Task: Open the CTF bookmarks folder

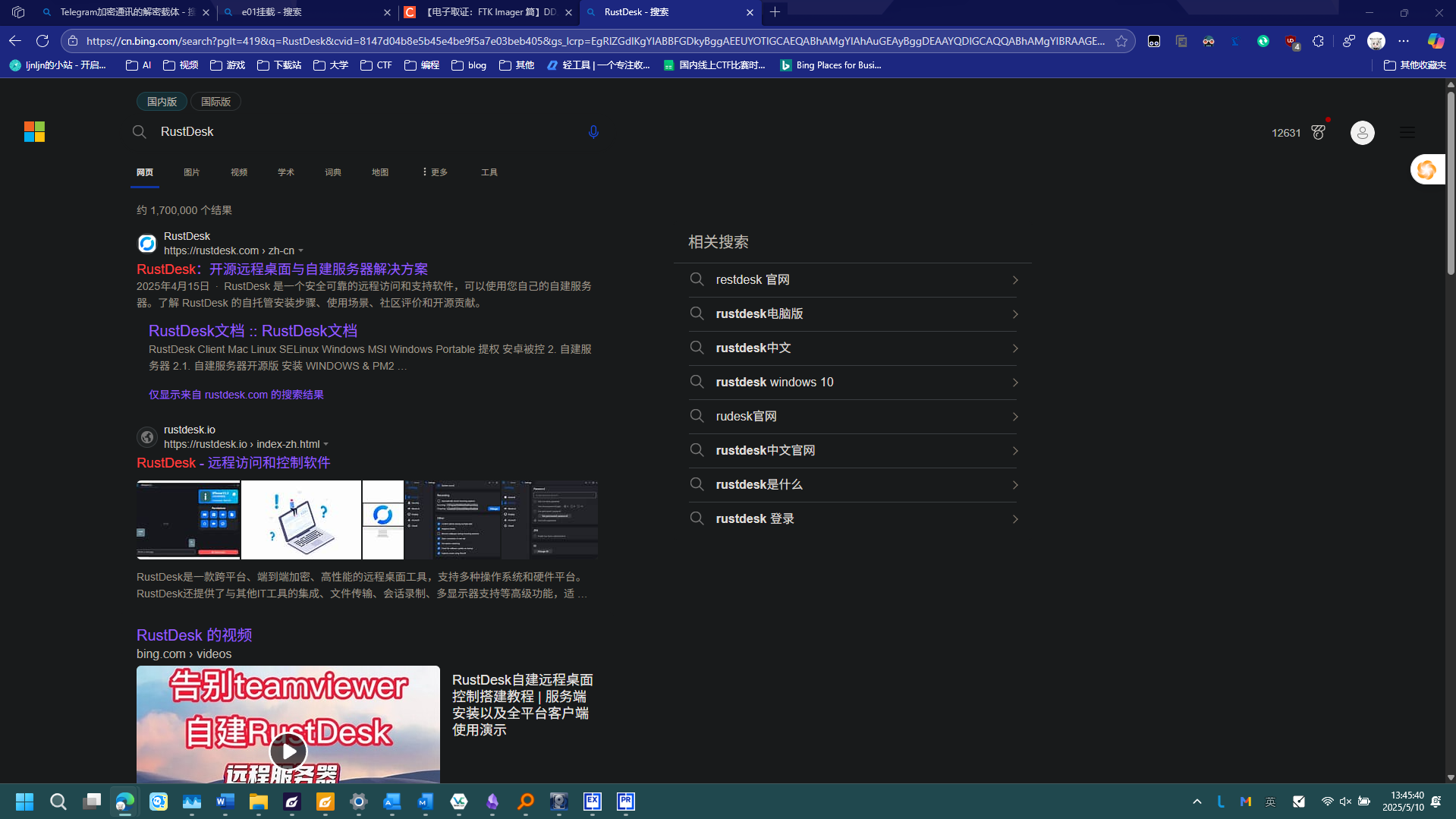Action: [x=376, y=65]
